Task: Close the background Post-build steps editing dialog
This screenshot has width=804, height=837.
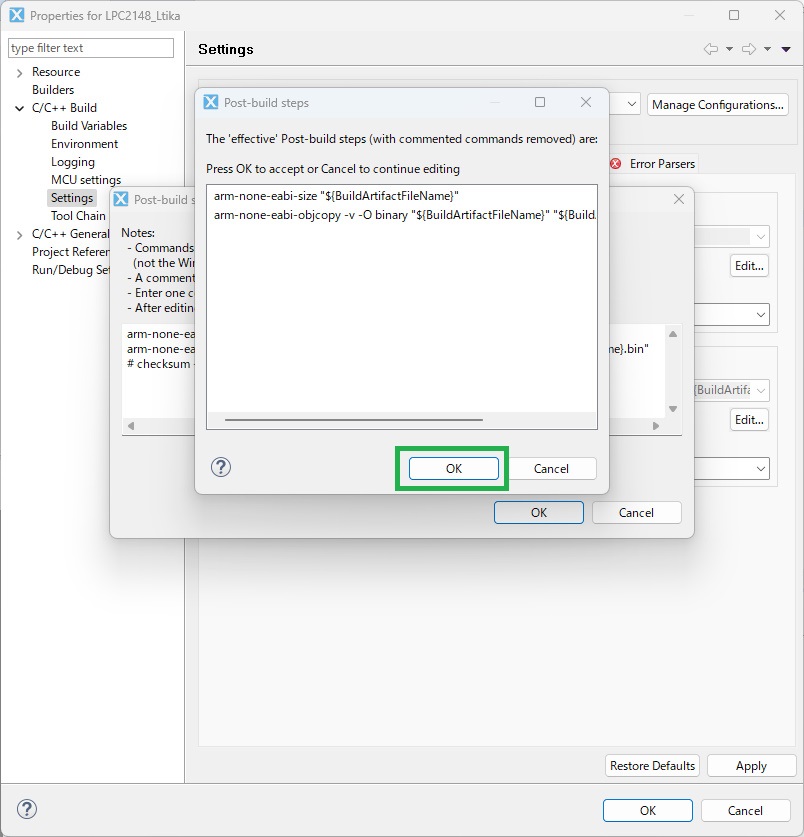Action: pyautogui.click(x=678, y=199)
